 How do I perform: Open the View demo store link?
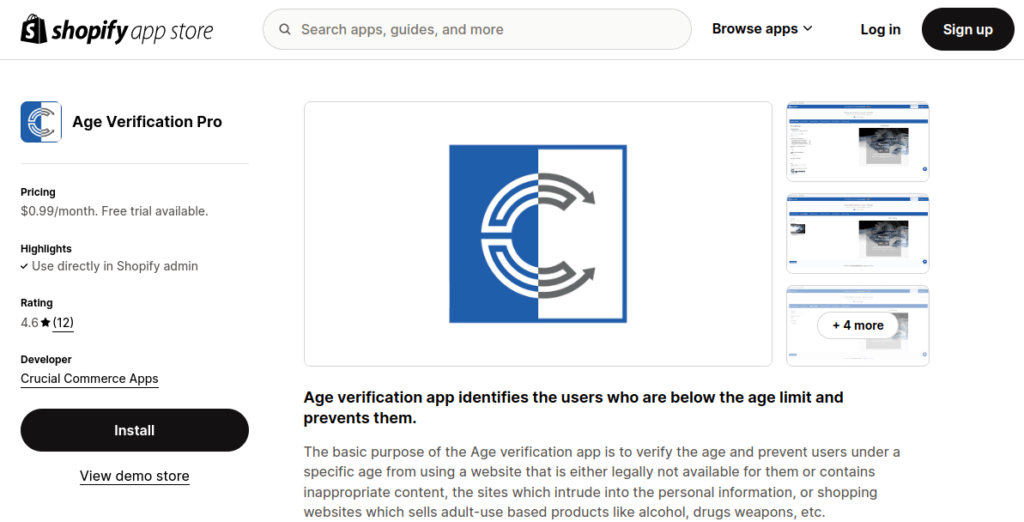tap(135, 476)
